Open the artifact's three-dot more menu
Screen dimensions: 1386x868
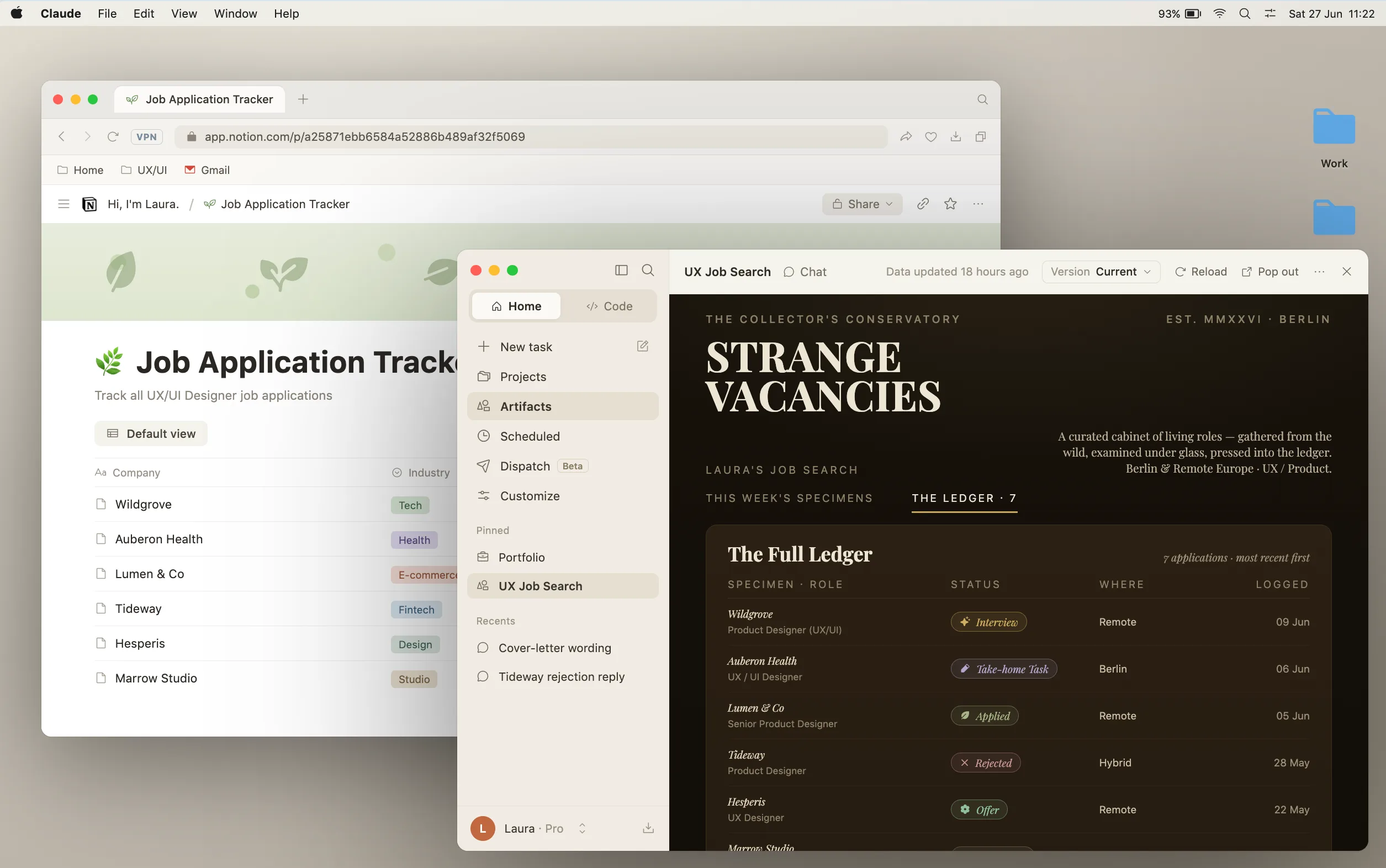1319,272
